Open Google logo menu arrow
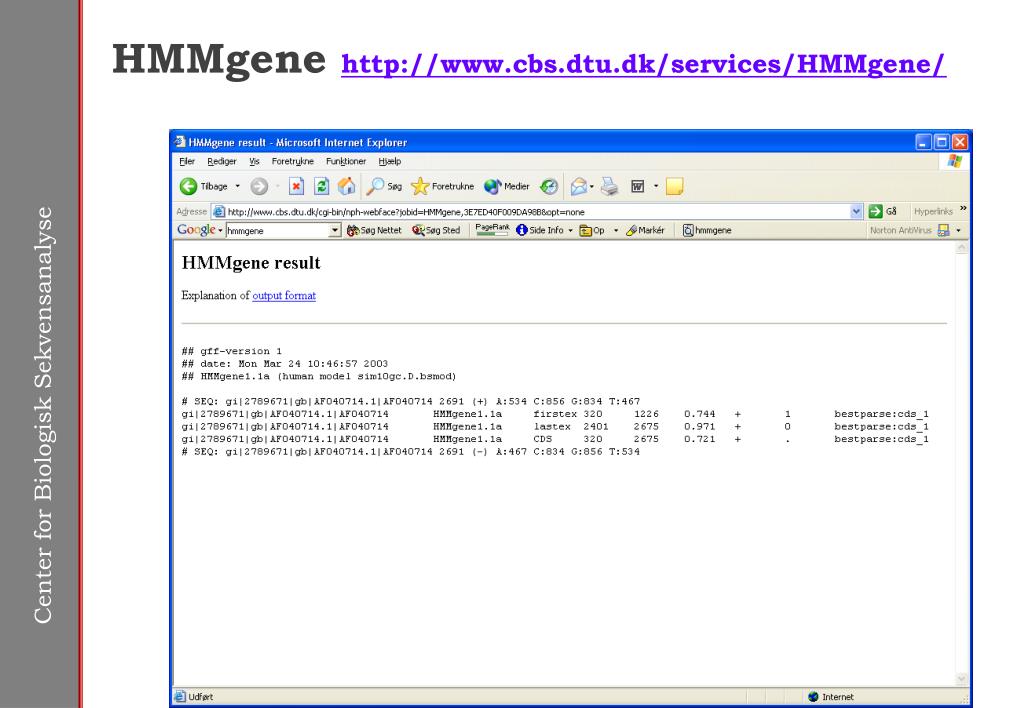 (220, 230)
